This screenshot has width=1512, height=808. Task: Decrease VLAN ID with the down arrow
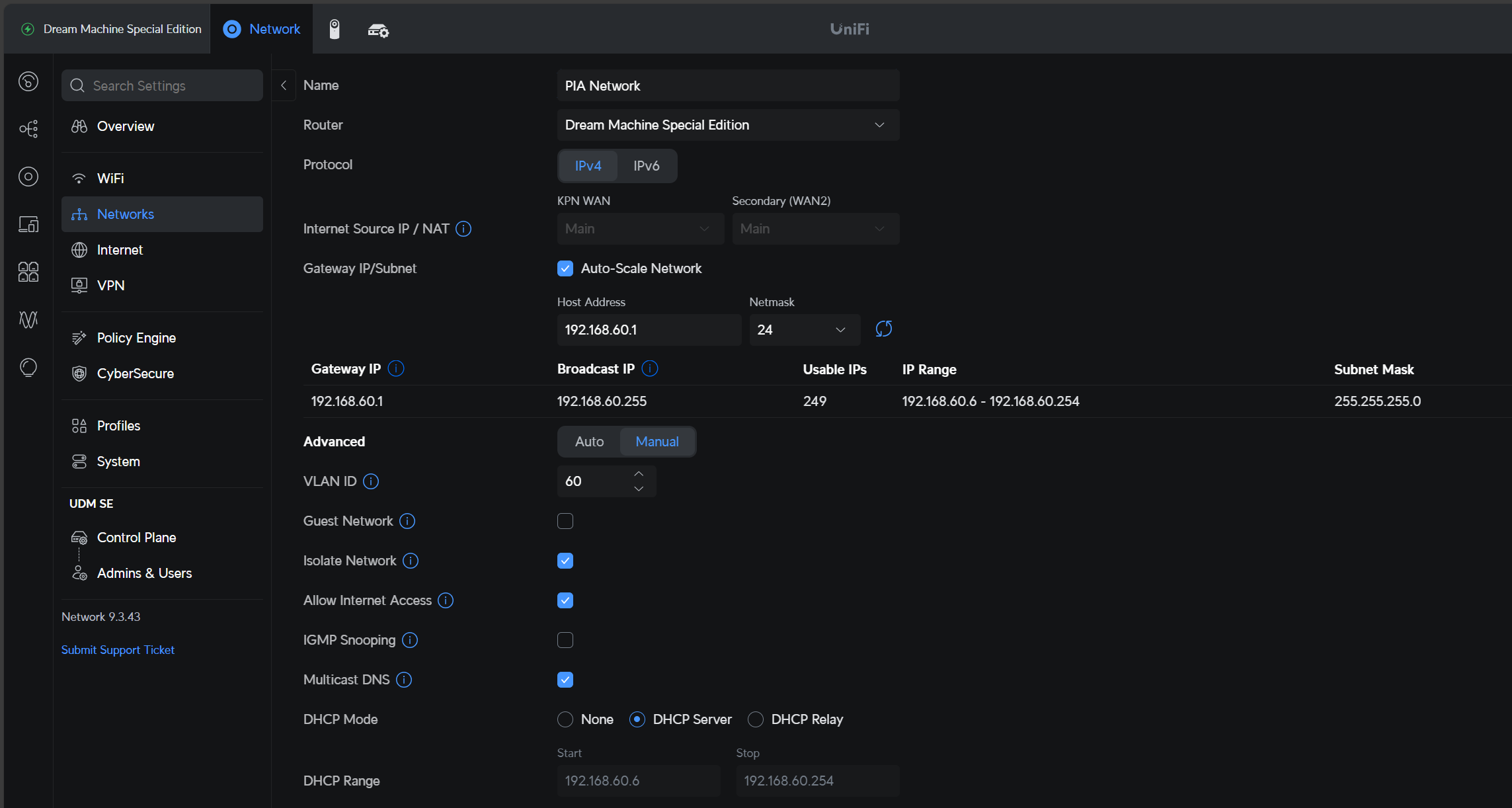pos(639,489)
